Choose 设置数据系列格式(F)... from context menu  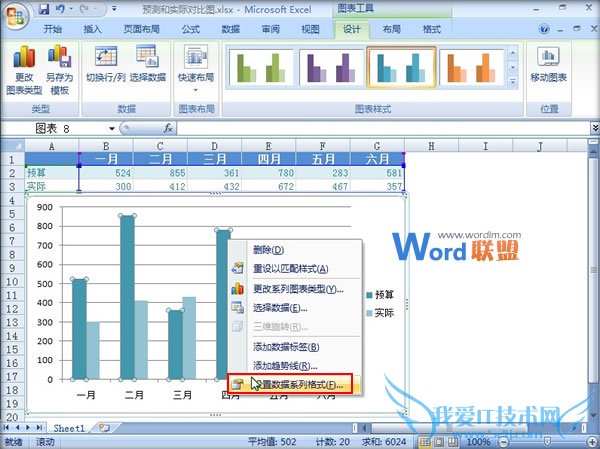point(290,384)
